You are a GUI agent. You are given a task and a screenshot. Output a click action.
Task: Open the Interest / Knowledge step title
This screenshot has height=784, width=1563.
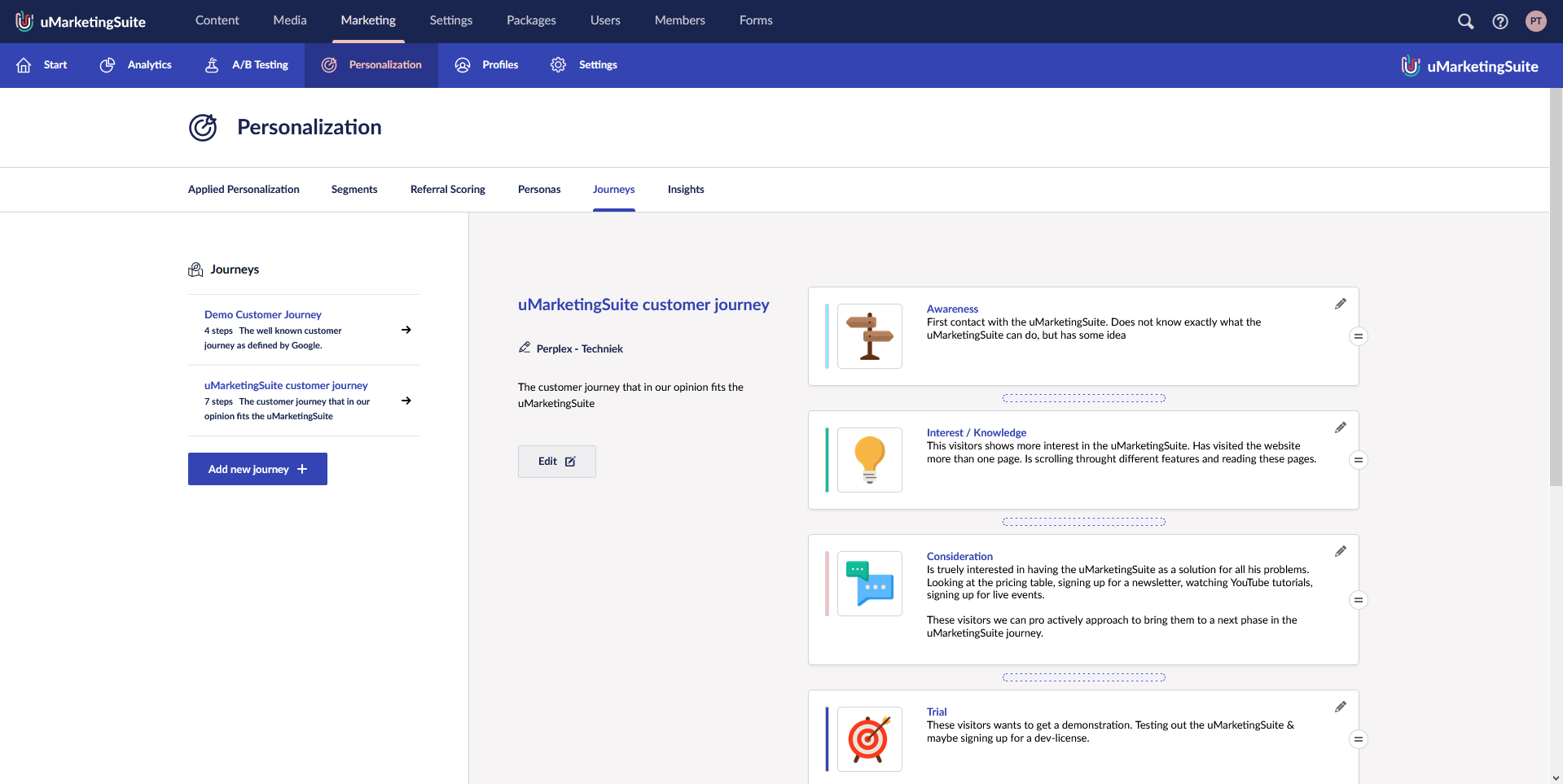click(x=977, y=432)
